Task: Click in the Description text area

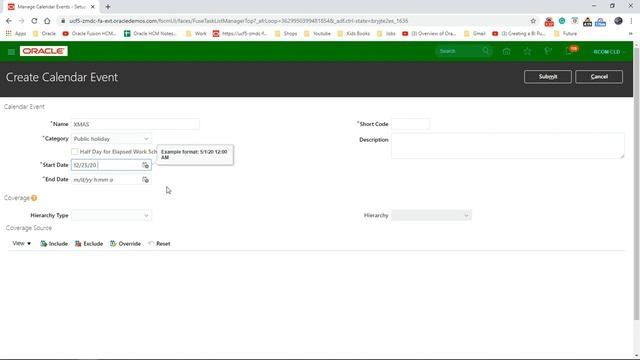Action: point(507,146)
